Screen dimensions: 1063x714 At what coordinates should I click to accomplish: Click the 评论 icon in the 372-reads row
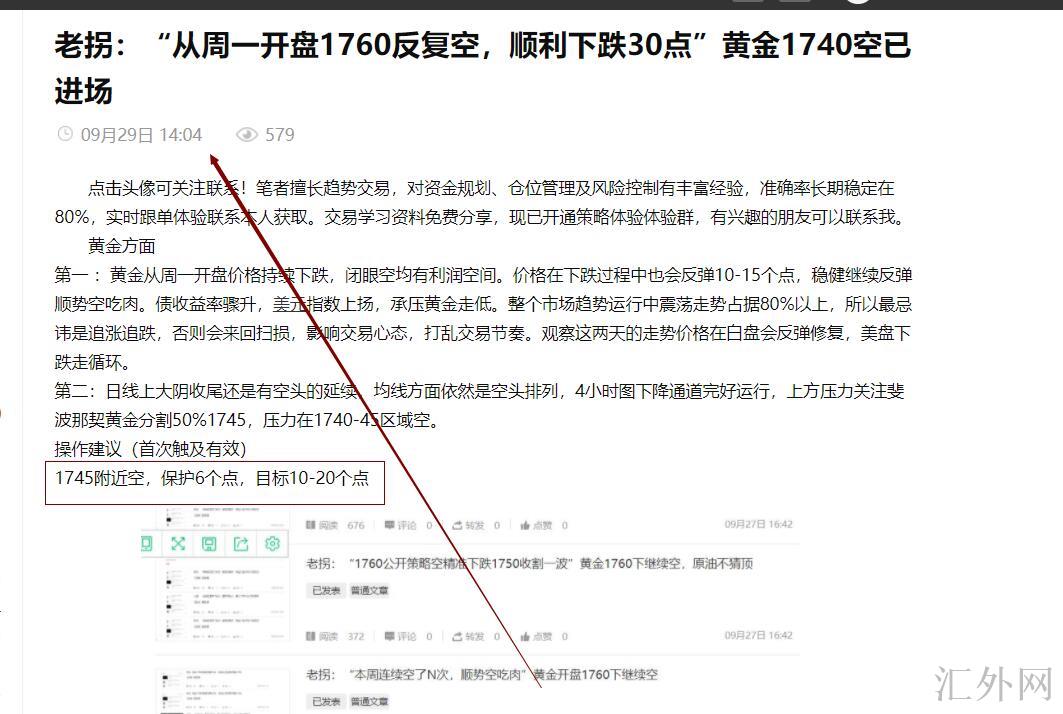click(x=390, y=636)
